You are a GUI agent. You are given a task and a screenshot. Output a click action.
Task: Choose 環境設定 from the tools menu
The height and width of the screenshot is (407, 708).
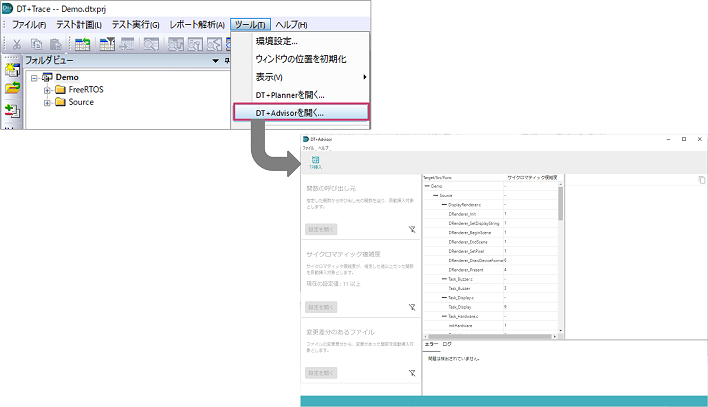pos(283,41)
